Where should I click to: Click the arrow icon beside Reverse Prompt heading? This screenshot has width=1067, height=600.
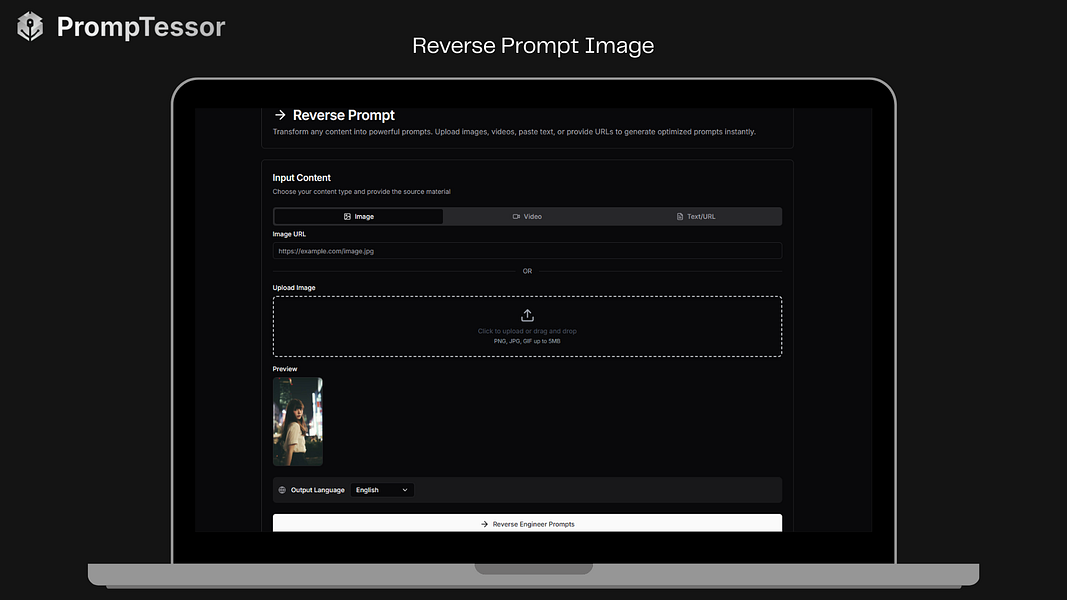(x=279, y=115)
